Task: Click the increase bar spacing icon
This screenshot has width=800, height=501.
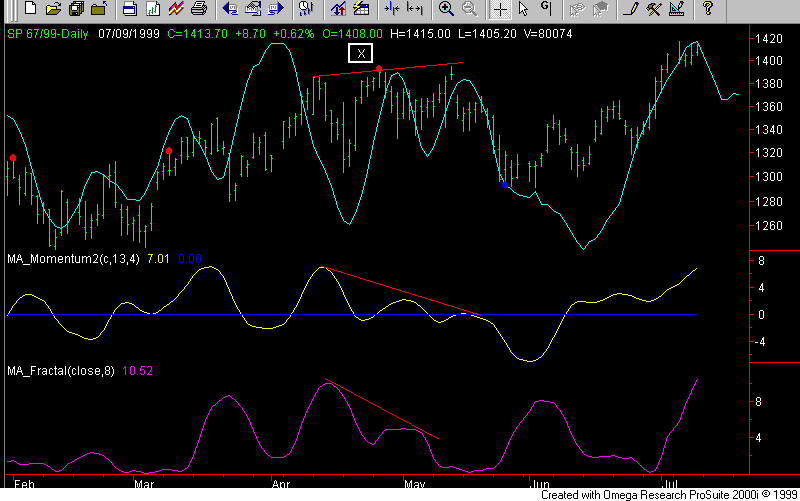Action: pos(414,9)
